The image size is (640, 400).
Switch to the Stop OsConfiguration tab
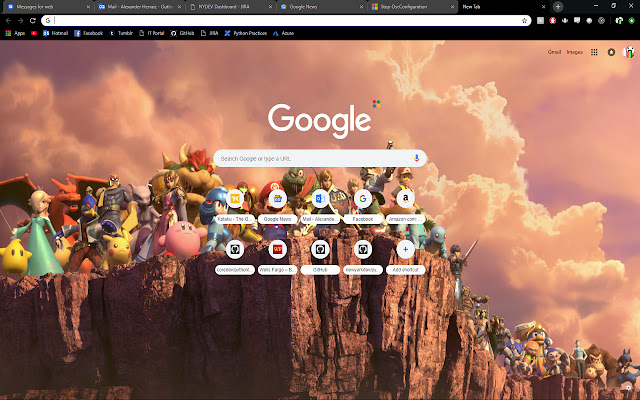point(410,7)
